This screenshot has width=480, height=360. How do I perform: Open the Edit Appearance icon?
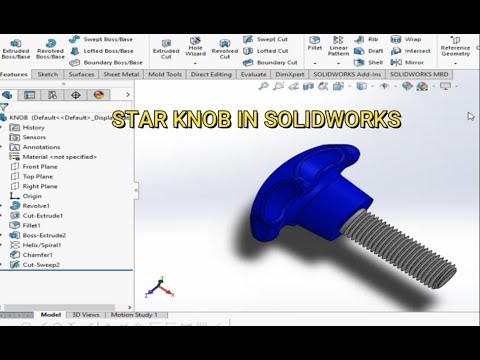(x=407, y=87)
